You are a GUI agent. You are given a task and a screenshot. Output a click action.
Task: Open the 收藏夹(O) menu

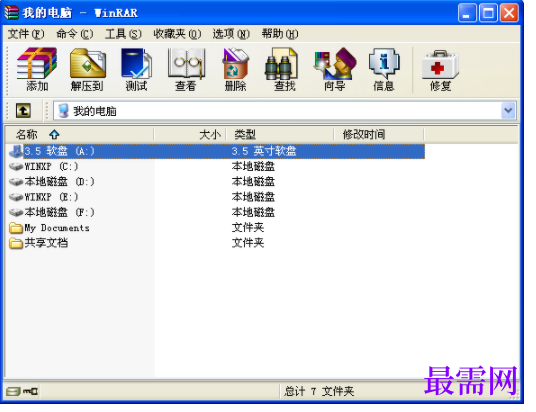(177, 34)
